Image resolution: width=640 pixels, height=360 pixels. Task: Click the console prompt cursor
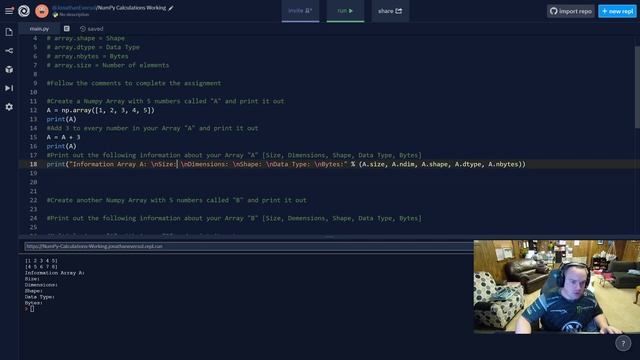point(32,309)
